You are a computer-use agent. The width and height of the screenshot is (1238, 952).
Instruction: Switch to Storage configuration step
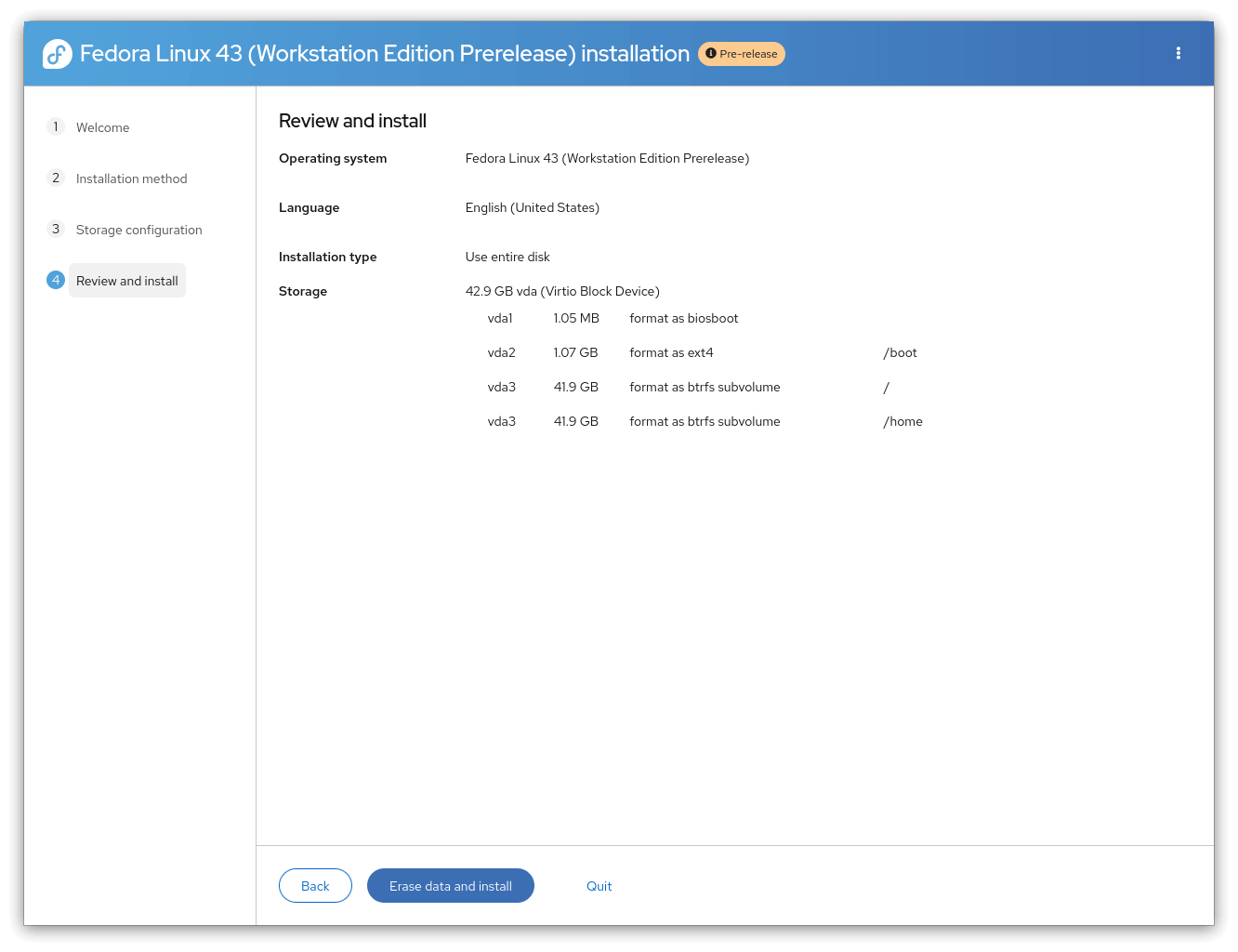click(138, 230)
